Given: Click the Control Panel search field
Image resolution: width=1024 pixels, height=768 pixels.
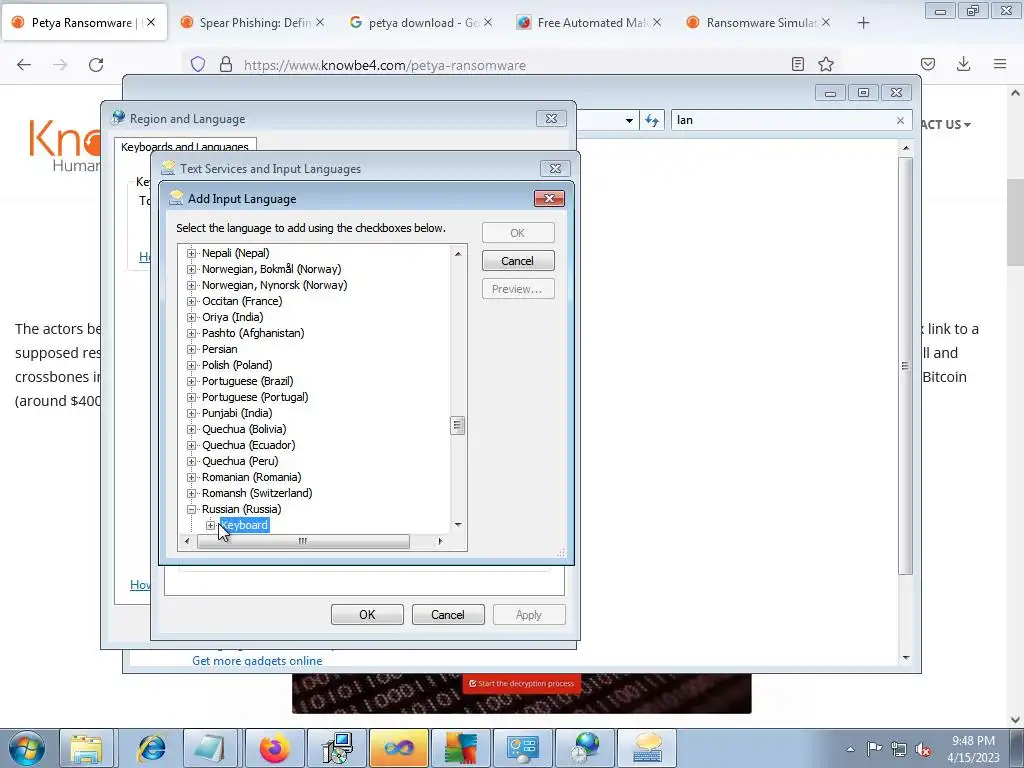Looking at the screenshot, I should coord(782,120).
